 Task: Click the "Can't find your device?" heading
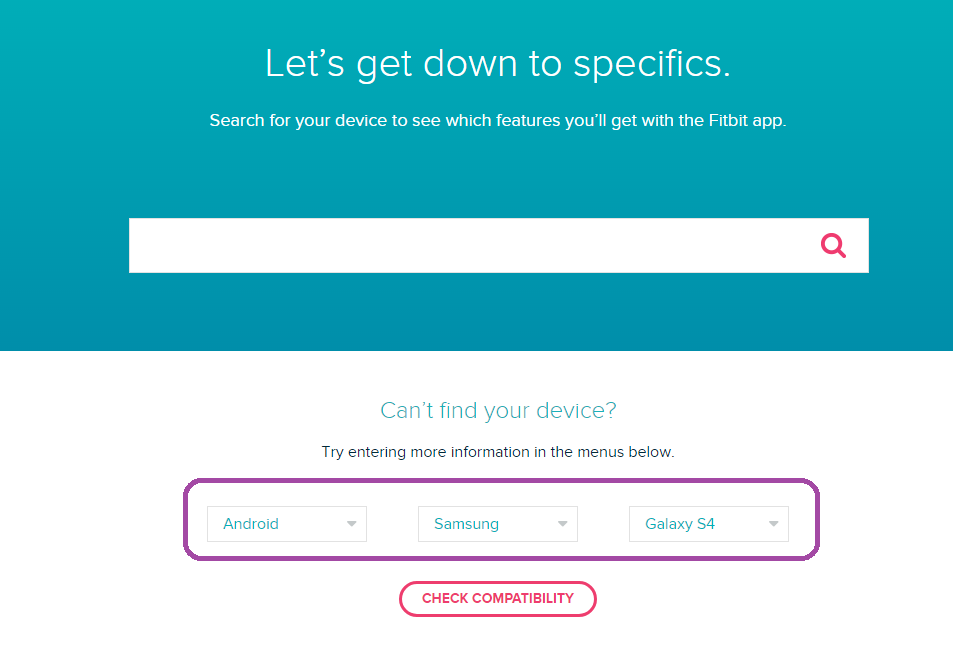[498, 410]
